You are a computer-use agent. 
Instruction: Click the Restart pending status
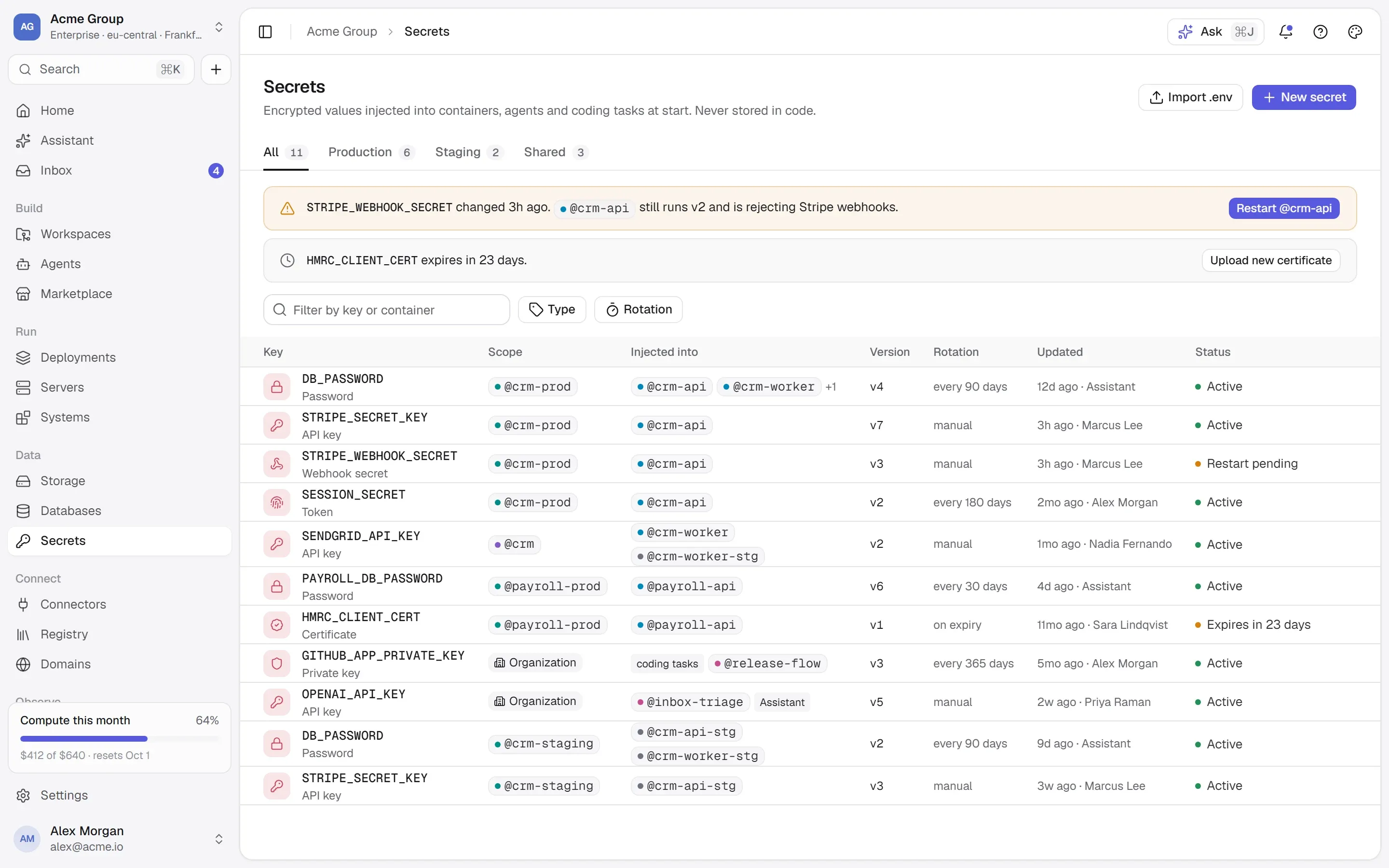1246,464
